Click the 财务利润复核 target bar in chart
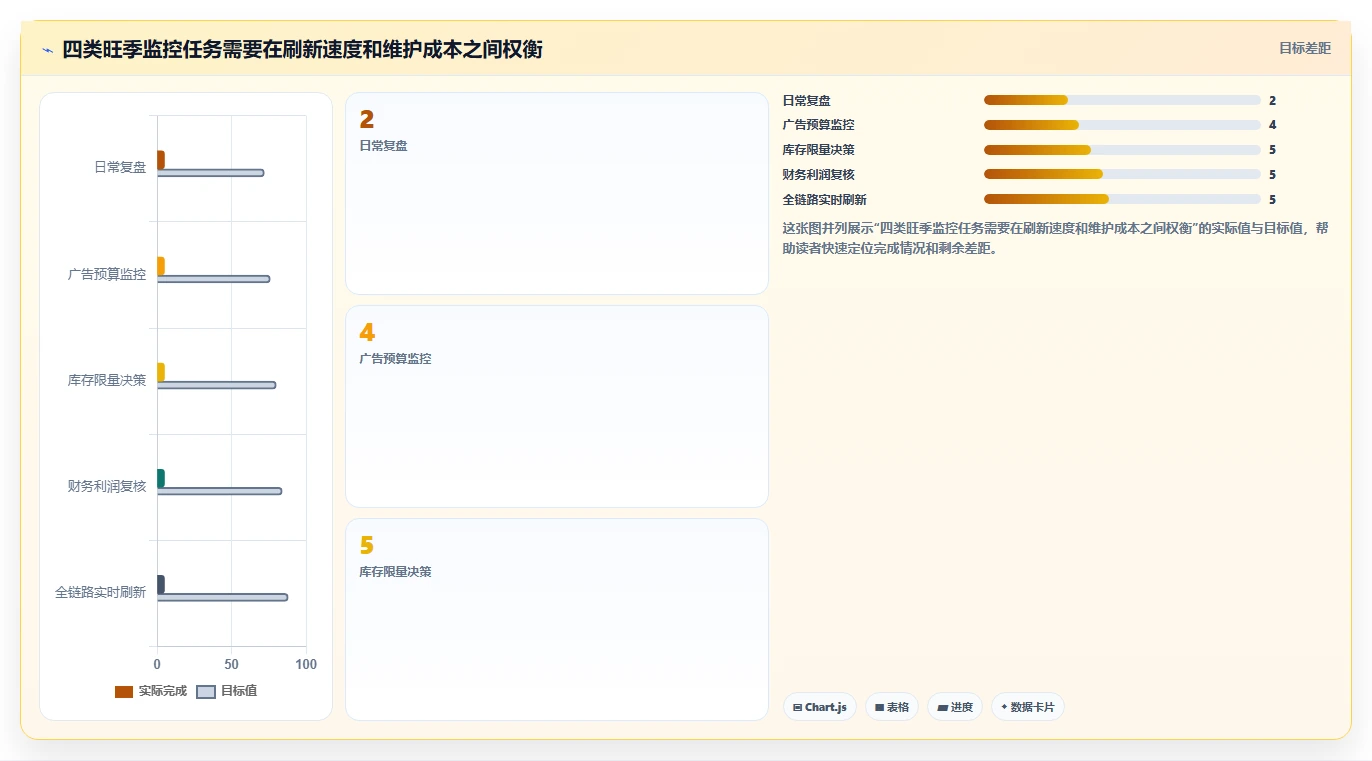The height and width of the screenshot is (761, 1372). pyautogui.click(x=220, y=491)
